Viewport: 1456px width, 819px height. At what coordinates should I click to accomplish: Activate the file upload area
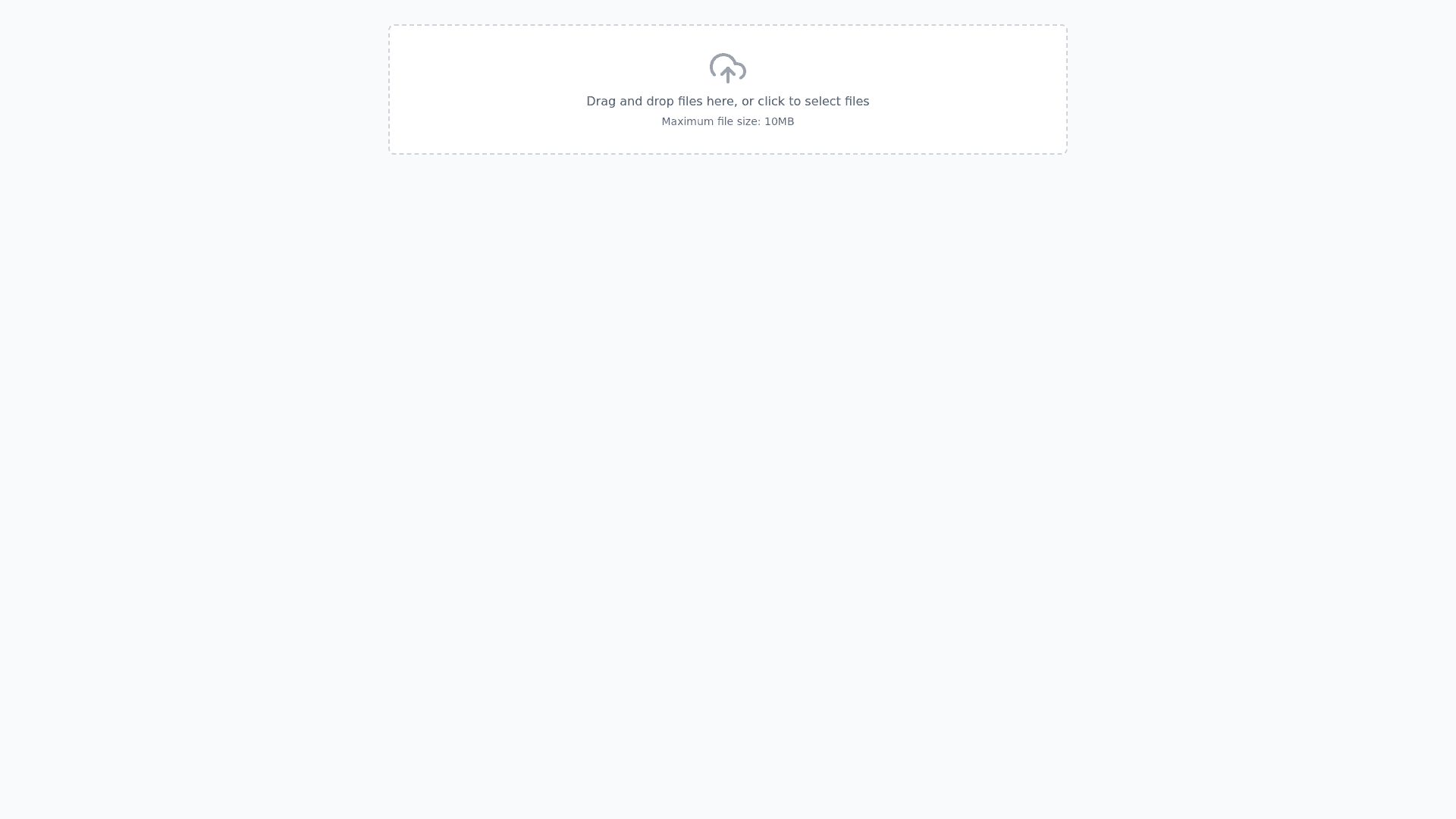[x=728, y=89]
